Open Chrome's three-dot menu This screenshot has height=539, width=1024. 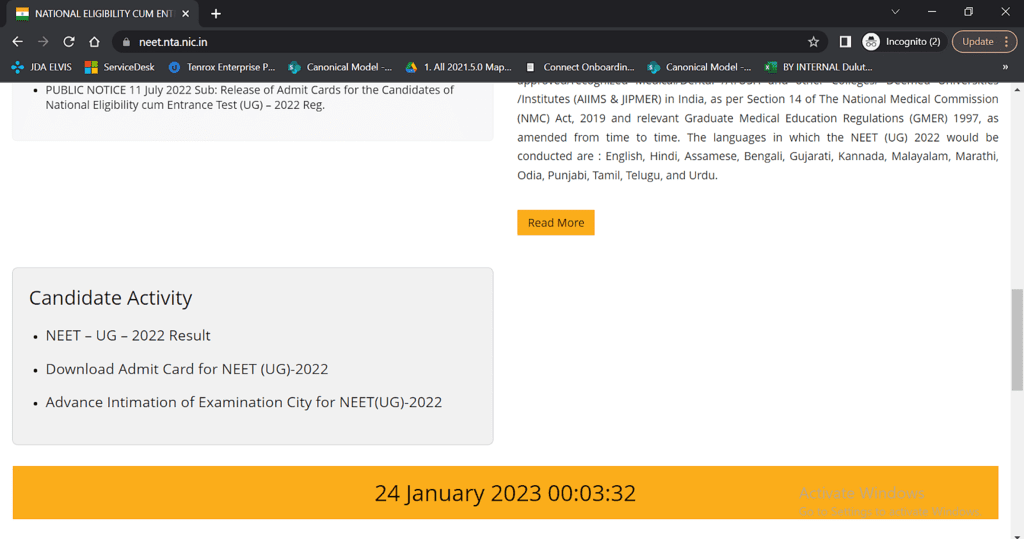click(1006, 42)
